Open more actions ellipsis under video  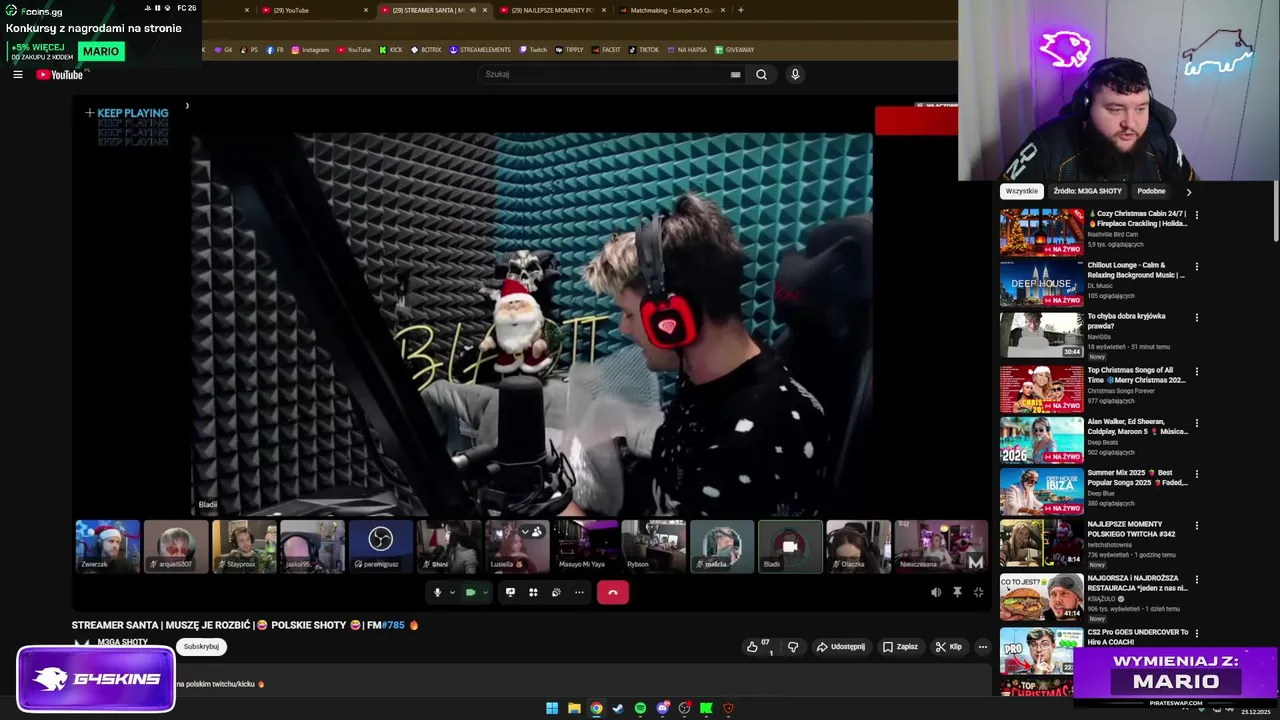click(x=982, y=647)
